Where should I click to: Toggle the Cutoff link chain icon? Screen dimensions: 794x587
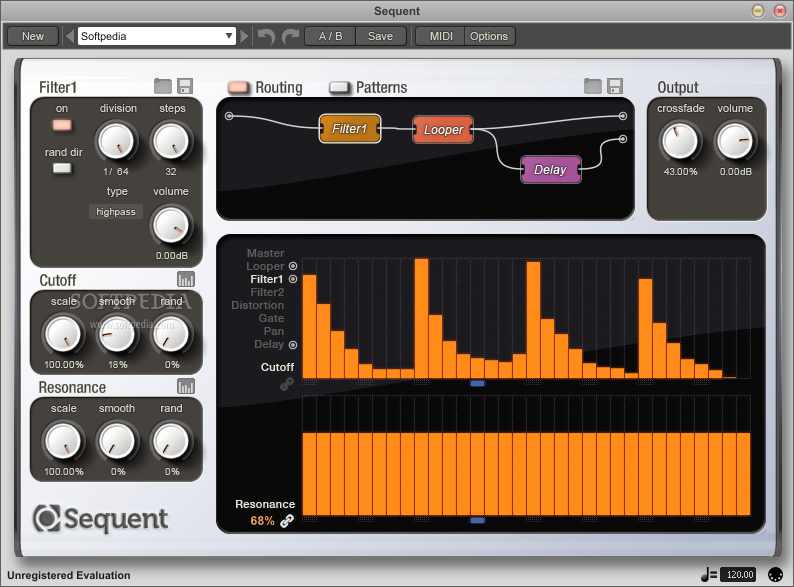tap(287, 384)
